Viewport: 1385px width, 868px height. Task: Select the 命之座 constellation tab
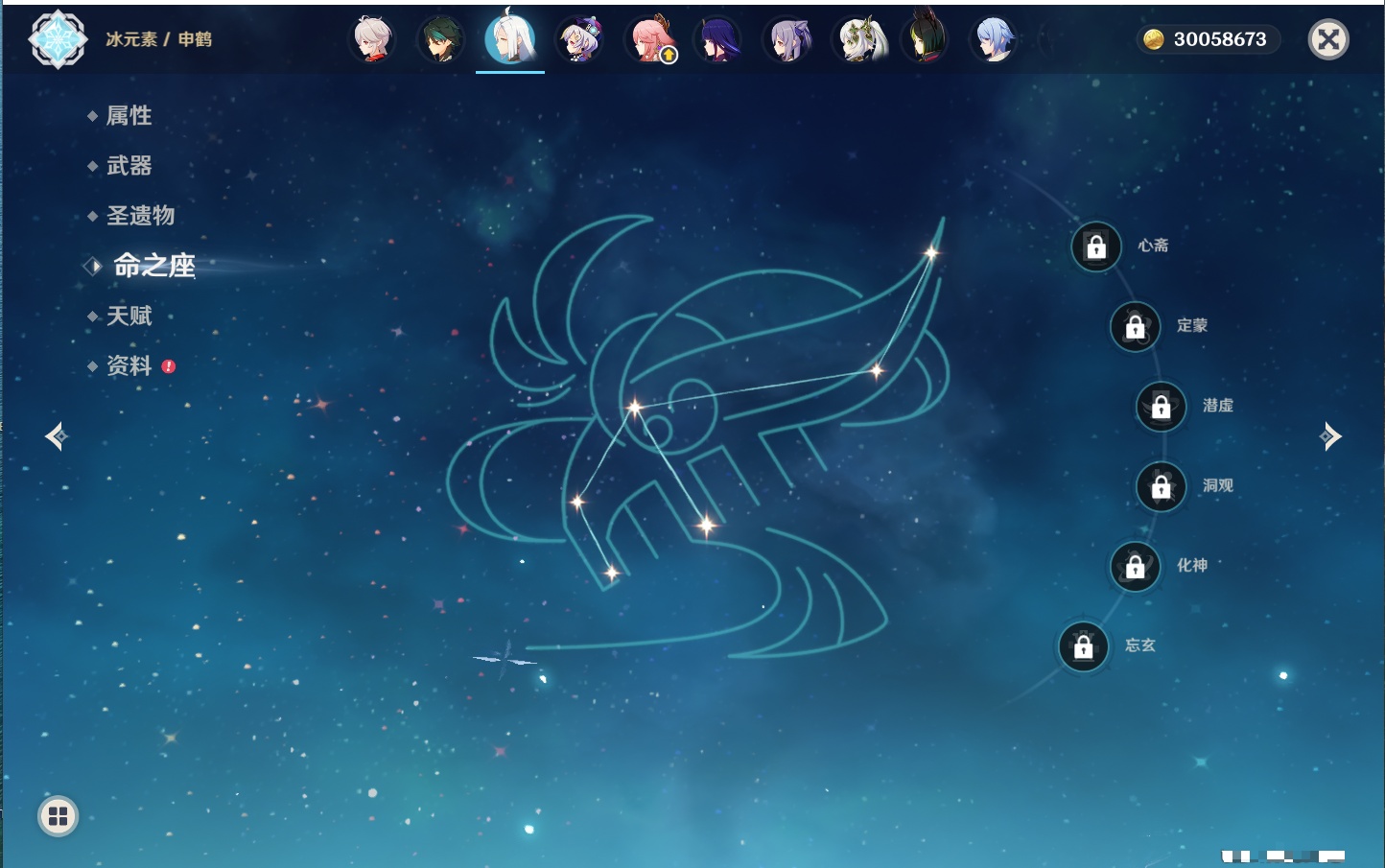click(153, 266)
